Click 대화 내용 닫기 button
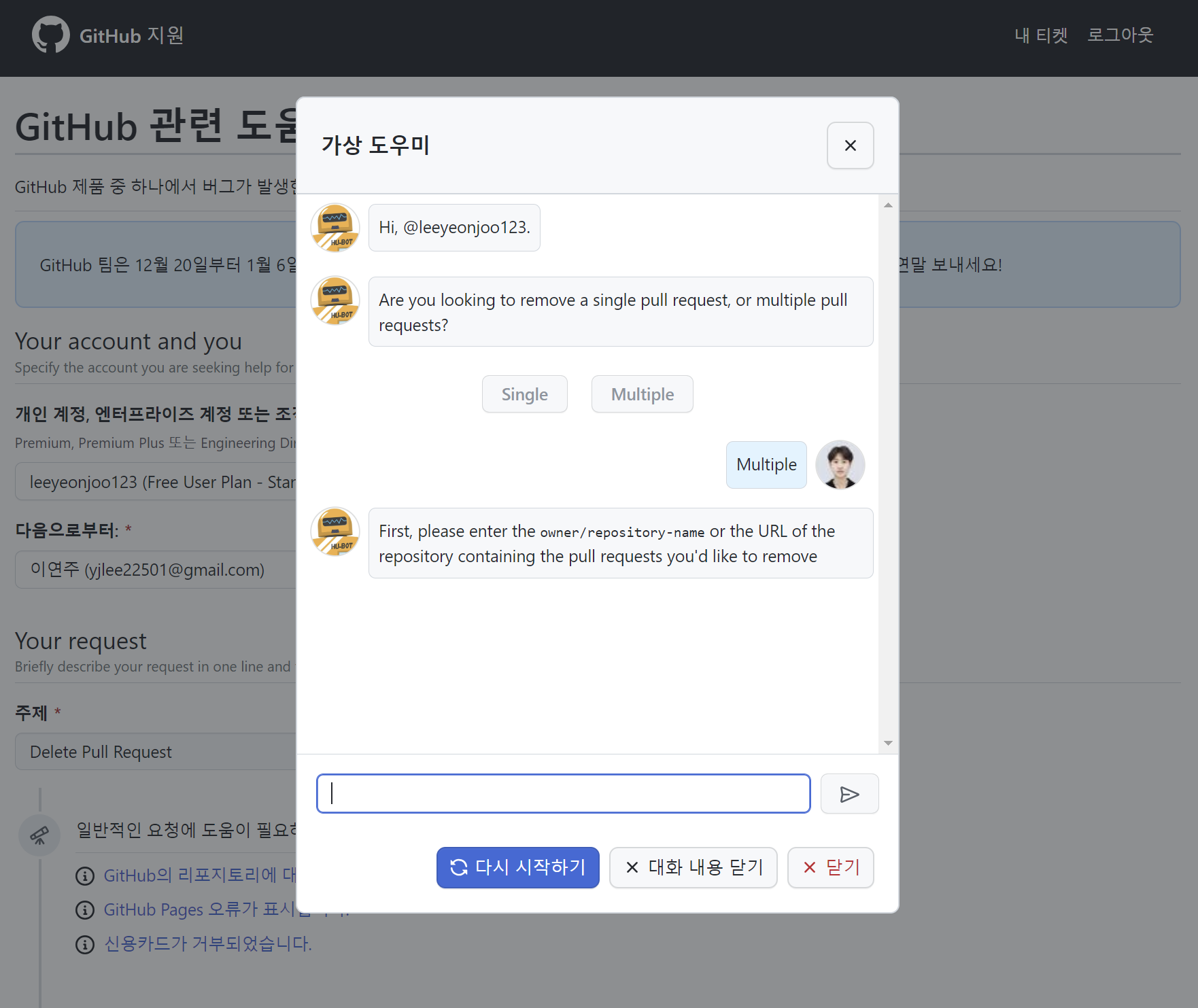This screenshot has height=1008, width=1198. click(x=693, y=867)
